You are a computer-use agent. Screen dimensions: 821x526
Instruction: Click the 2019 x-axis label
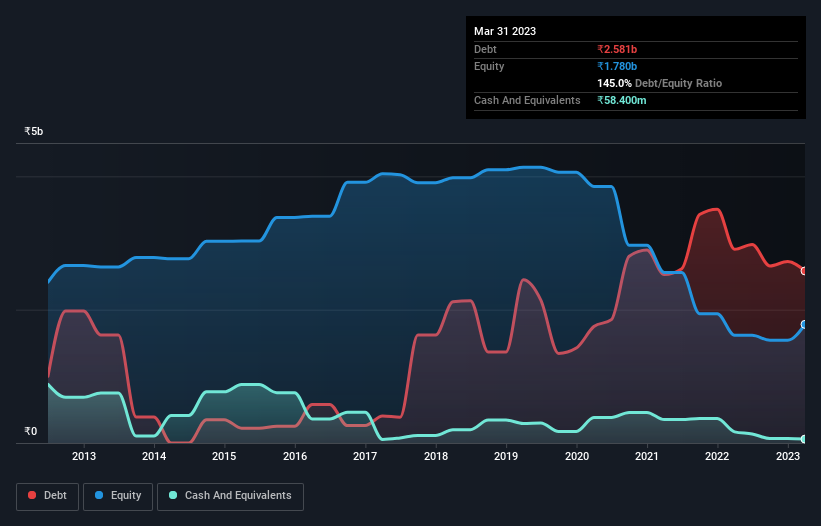click(506, 456)
